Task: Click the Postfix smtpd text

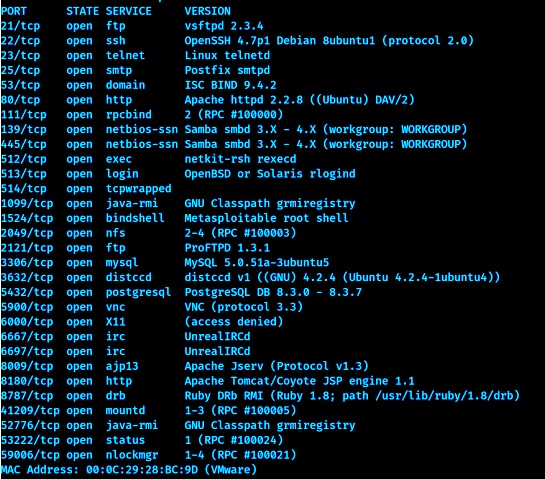Action: click(227, 71)
